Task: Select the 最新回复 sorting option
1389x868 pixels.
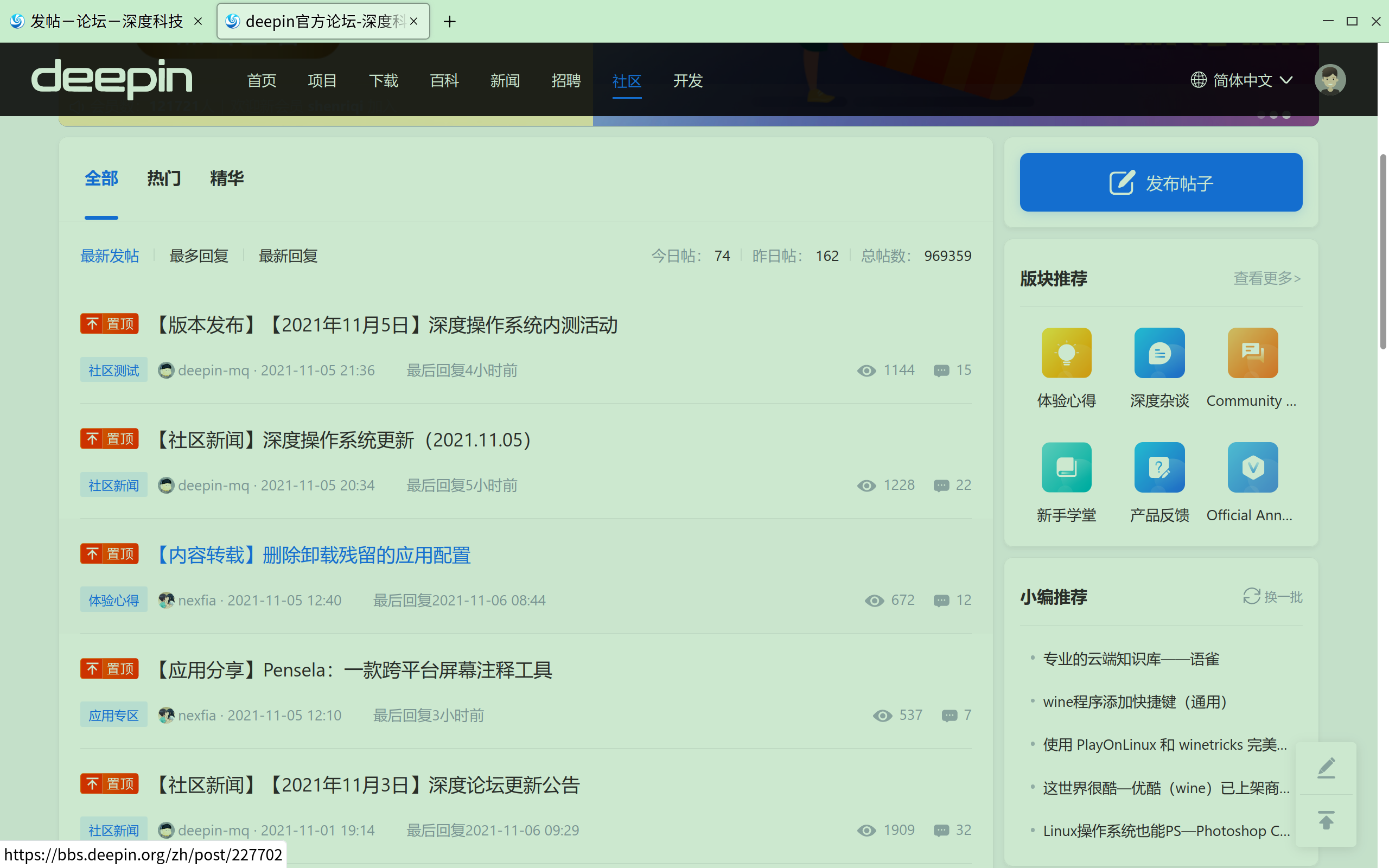Action: [288, 256]
